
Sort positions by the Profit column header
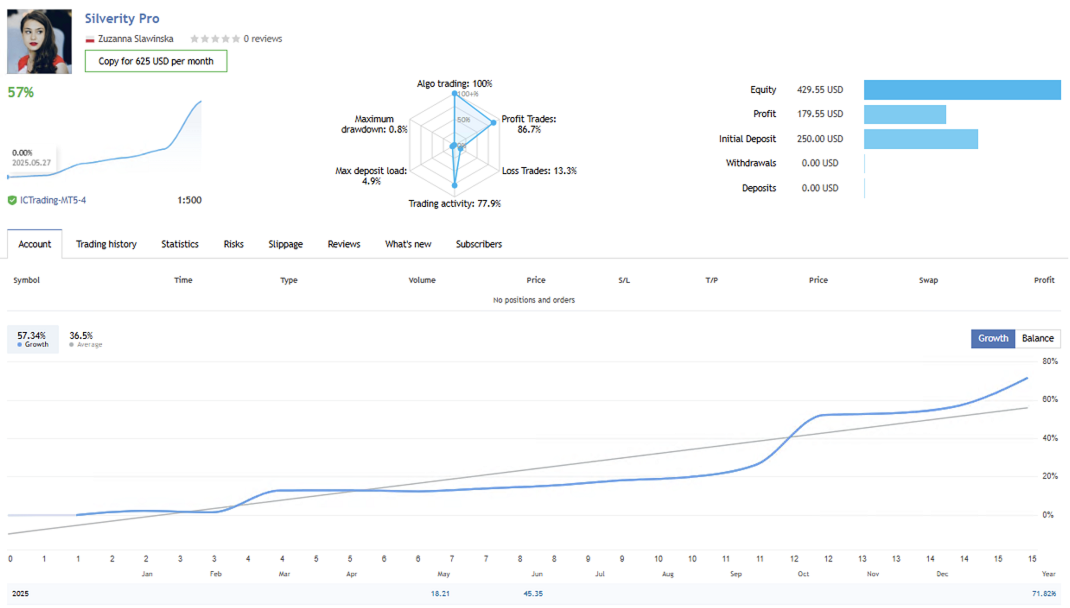(1044, 280)
